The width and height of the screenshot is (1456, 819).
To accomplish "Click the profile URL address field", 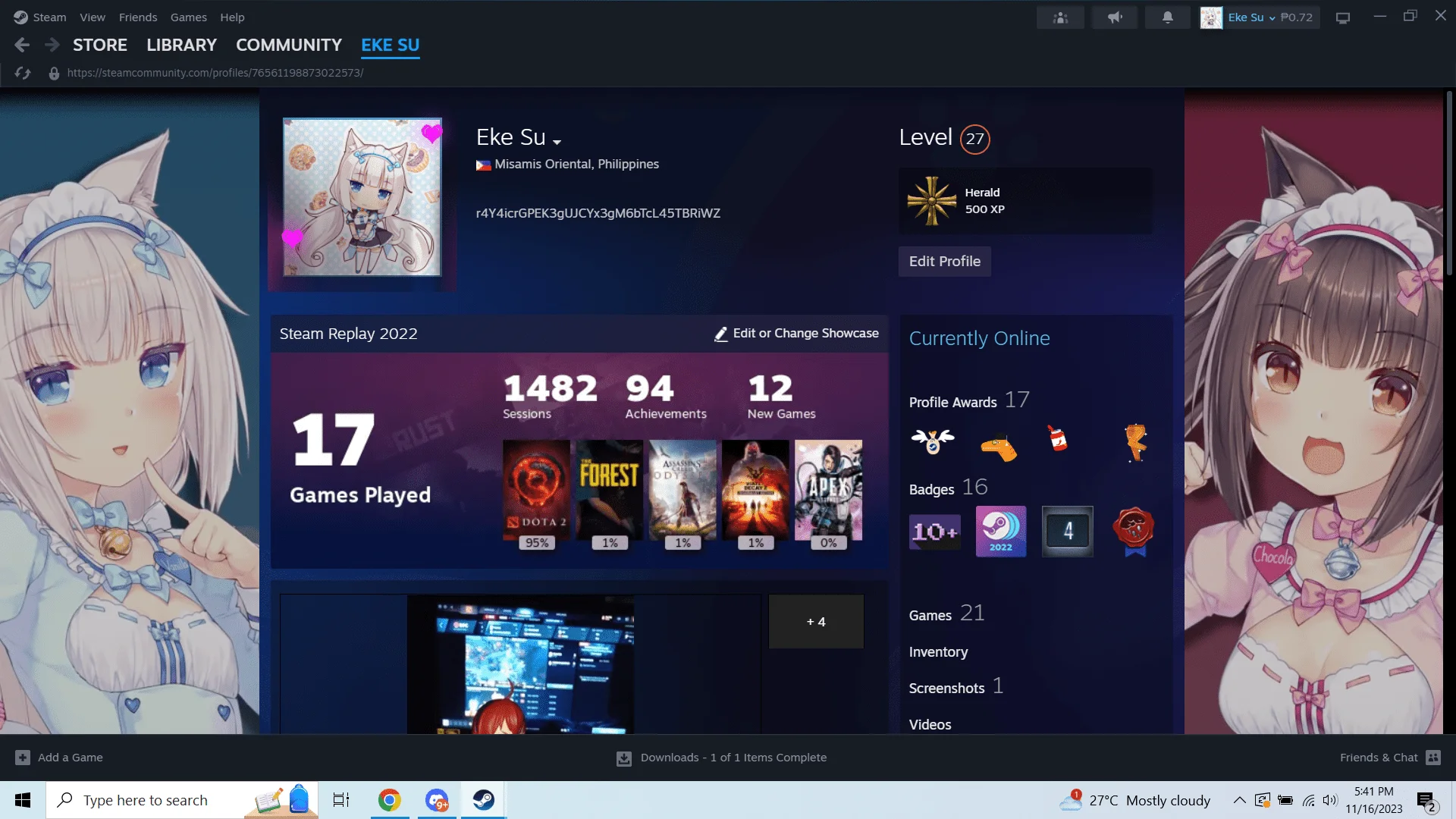I will tap(215, 74).
